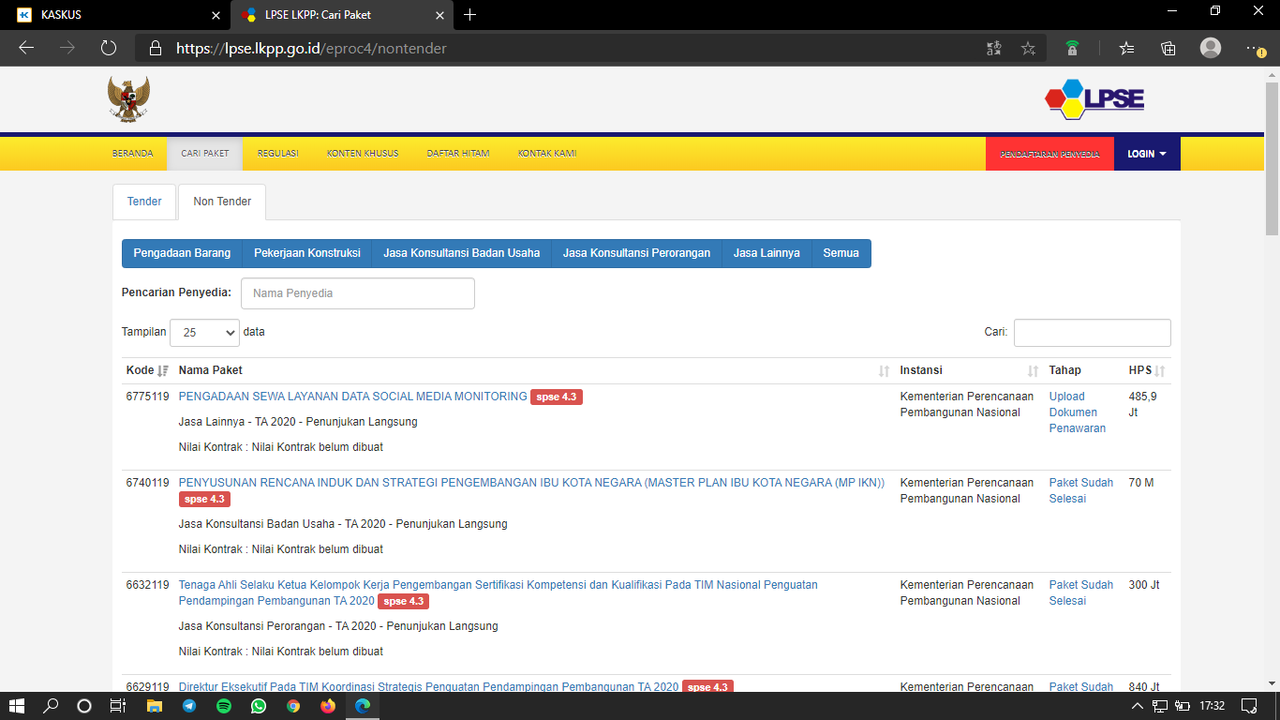Open the green lock VPN extension icon

pos(1072,47)
